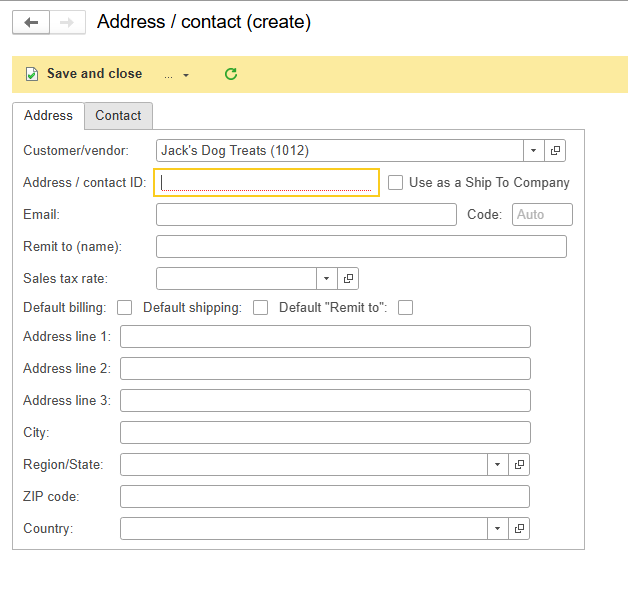The height and width of the screenshot is (598, 628).
Task: Expand the Customer/vendor dropdown list
Action: tap(533, 151)
